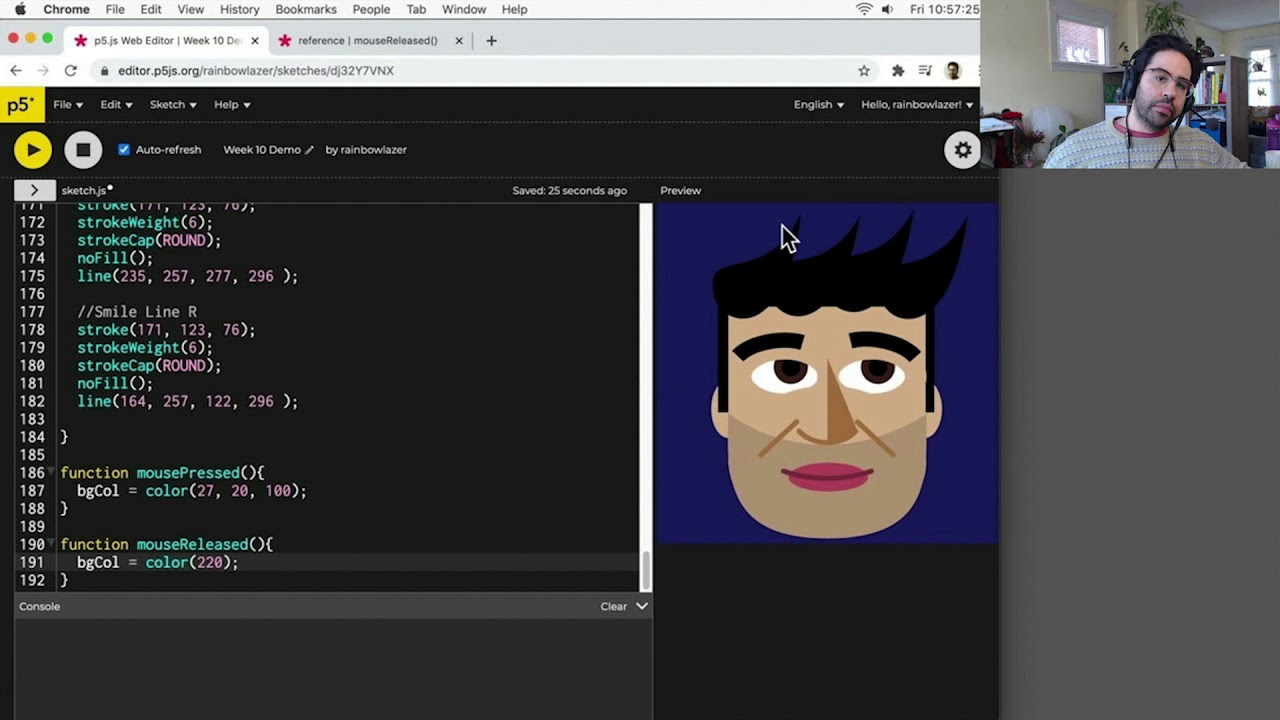Click the rainbowlazer author link
The image size is (1280, 720).
(x=373, y=150)
